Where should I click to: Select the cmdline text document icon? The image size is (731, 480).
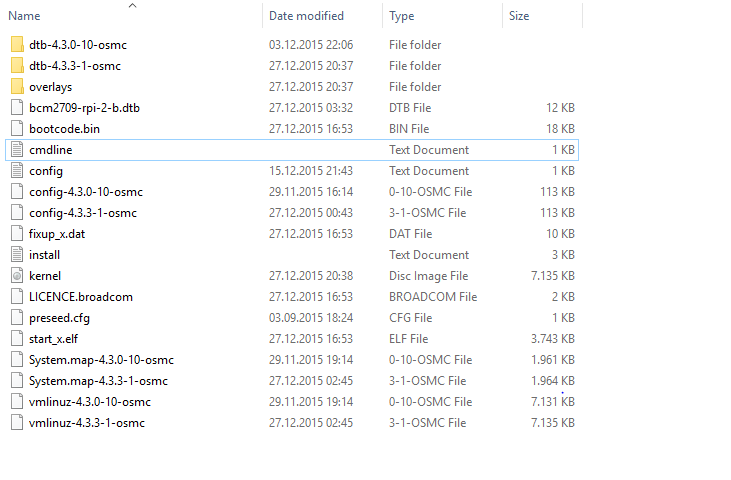click(17, 150)
